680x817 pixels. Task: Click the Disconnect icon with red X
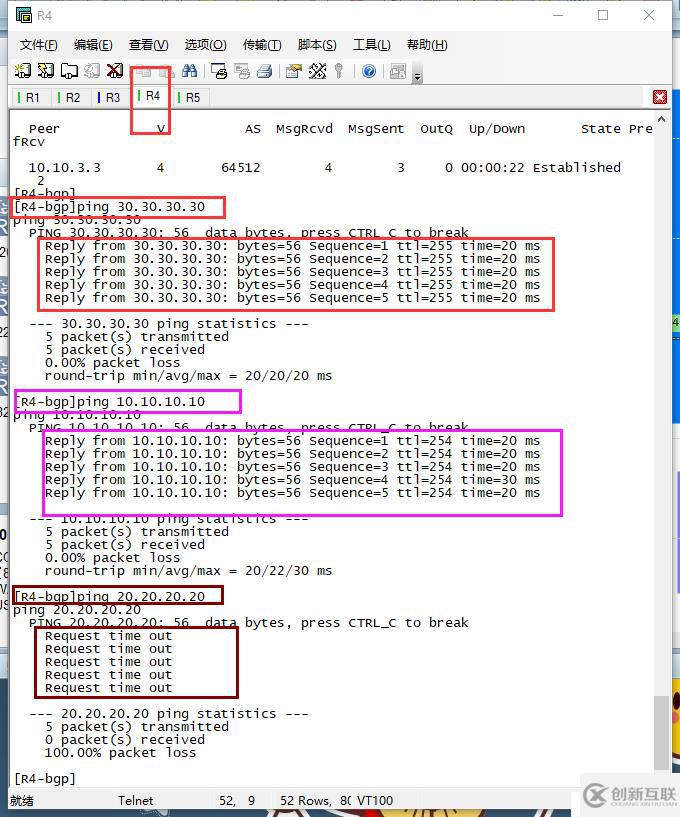point(115,71)
